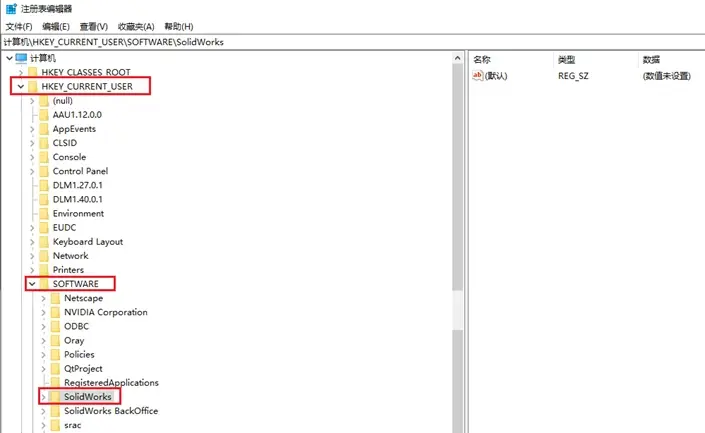Click the registry path address bar
This screenshot has width=705, height=433.
[352, 42]
